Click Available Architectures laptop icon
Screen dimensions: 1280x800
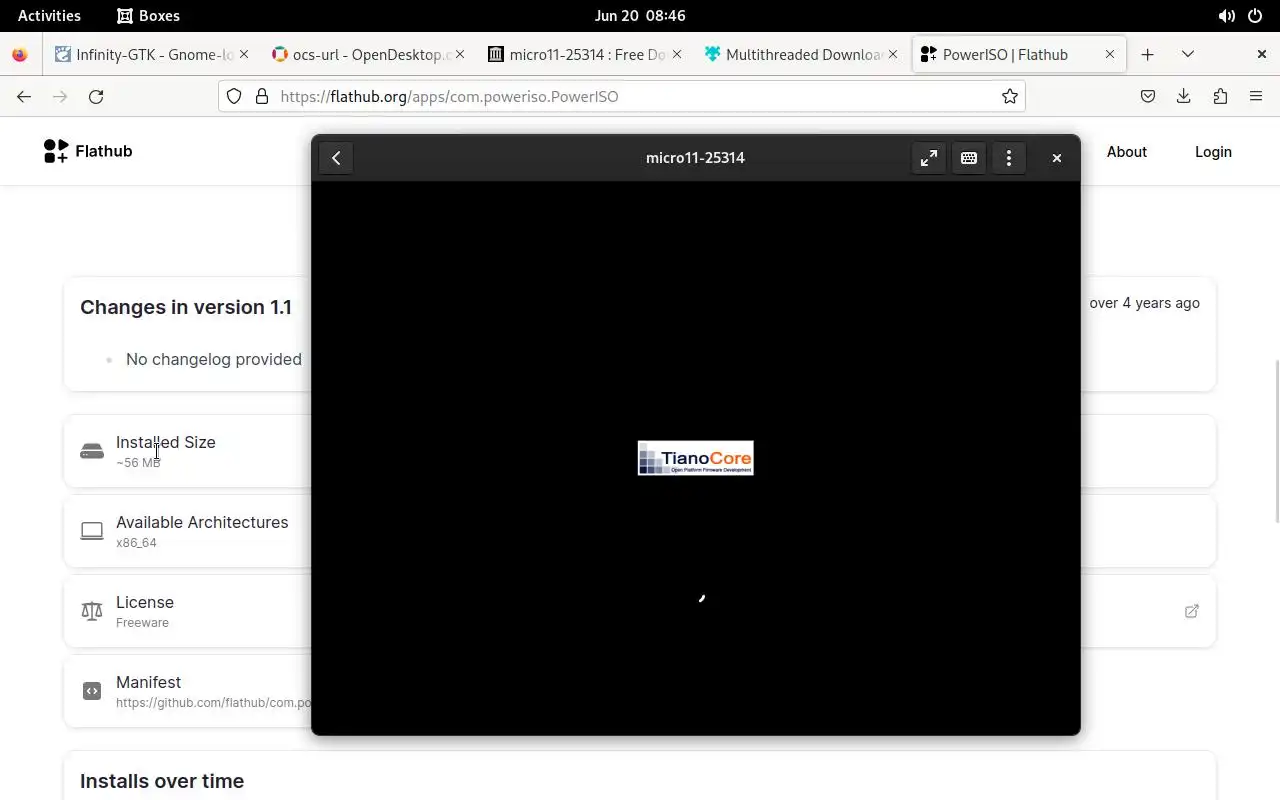tap(92, 531)
